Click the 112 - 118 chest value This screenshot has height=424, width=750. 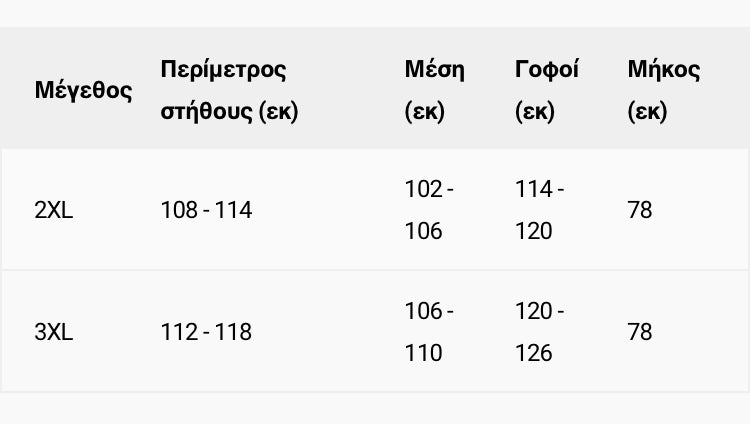[x=206, y=332]
